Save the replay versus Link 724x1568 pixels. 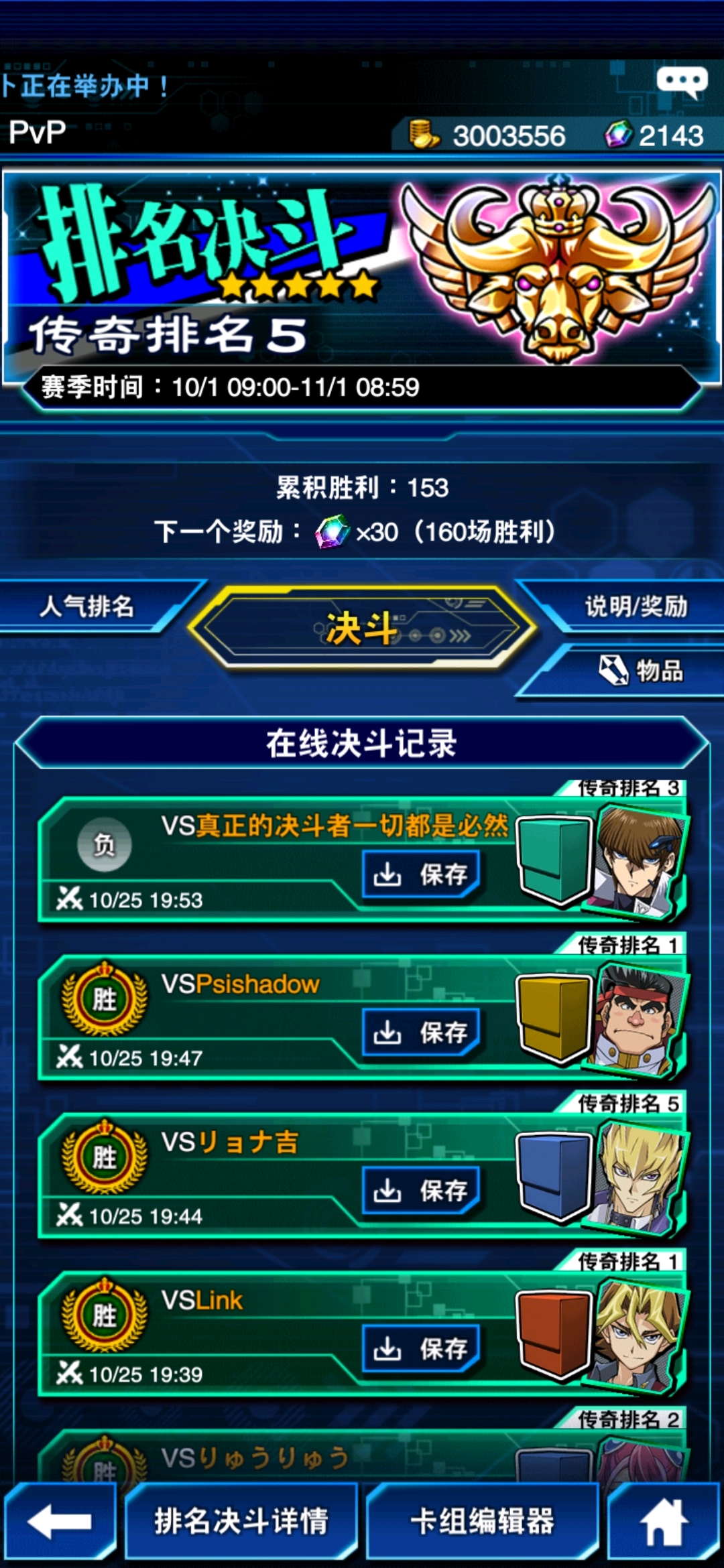click(421, 1348)
